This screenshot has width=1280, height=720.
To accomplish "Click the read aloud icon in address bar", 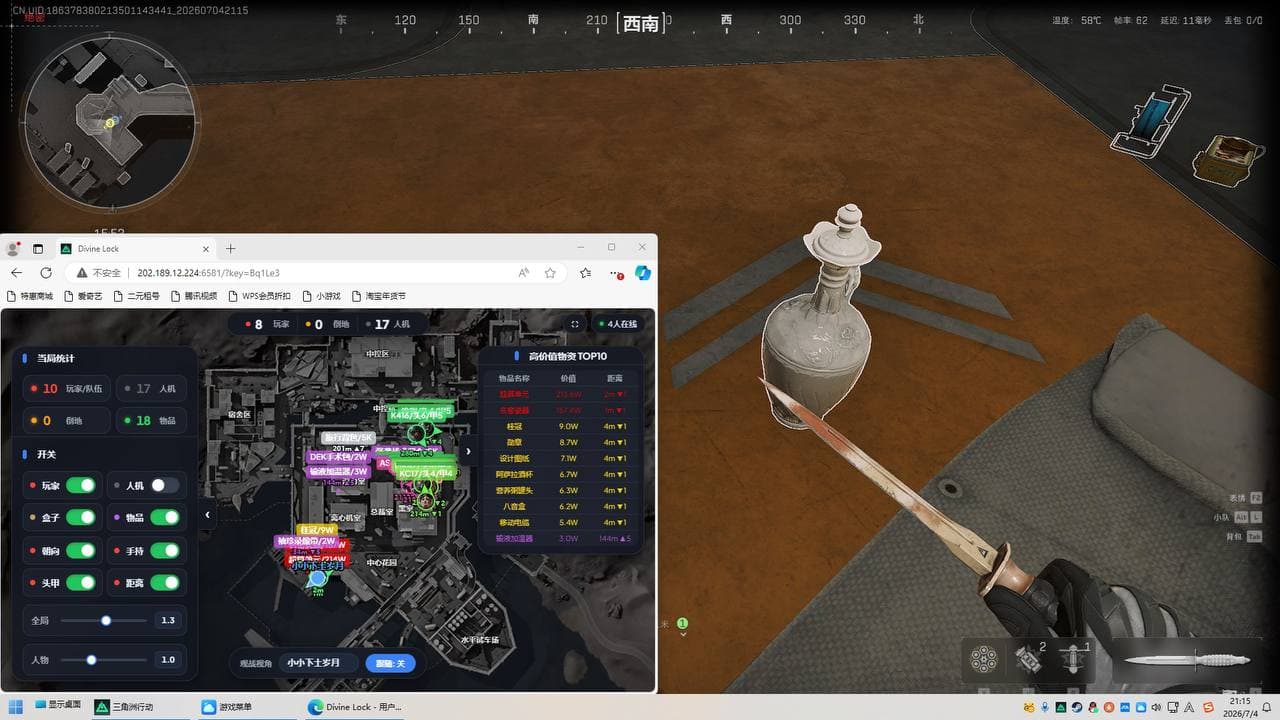I will point(524,273).
